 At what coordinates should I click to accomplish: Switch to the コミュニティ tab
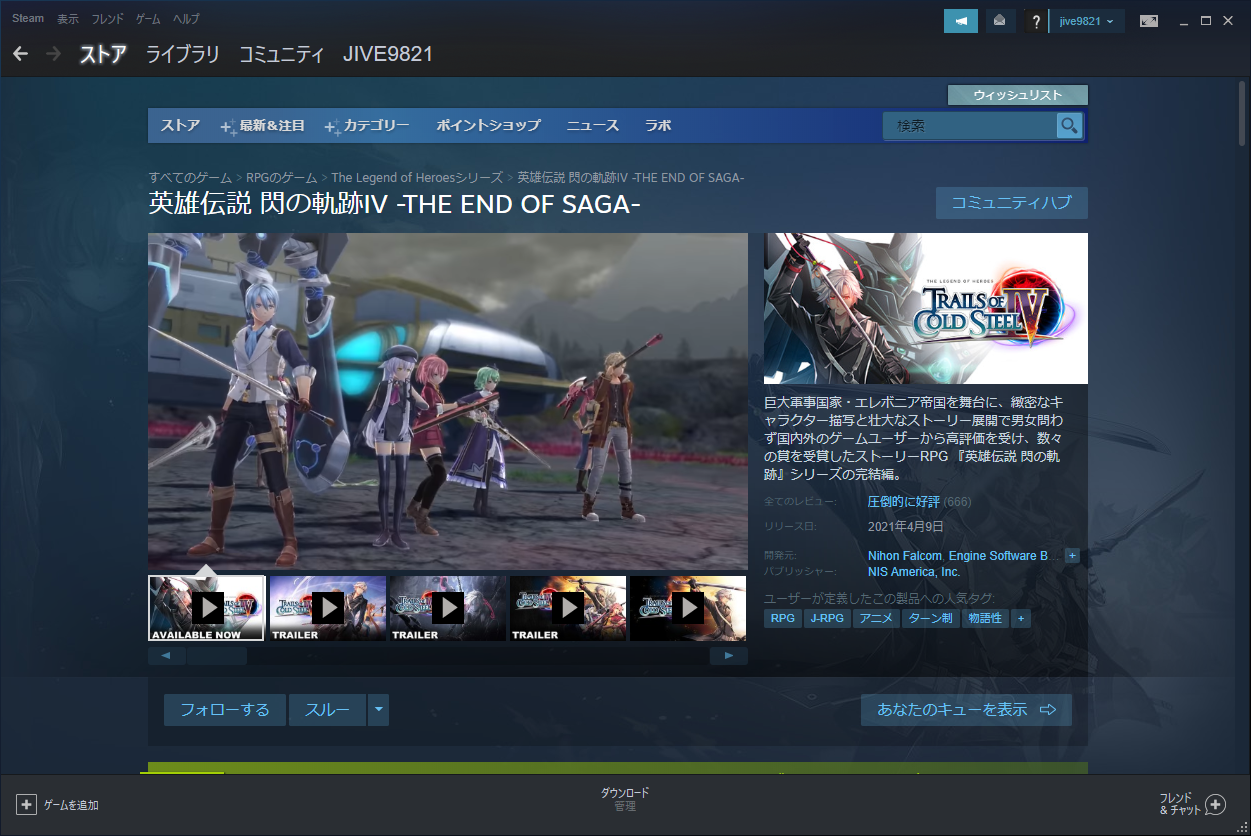(x=282, y=54)
